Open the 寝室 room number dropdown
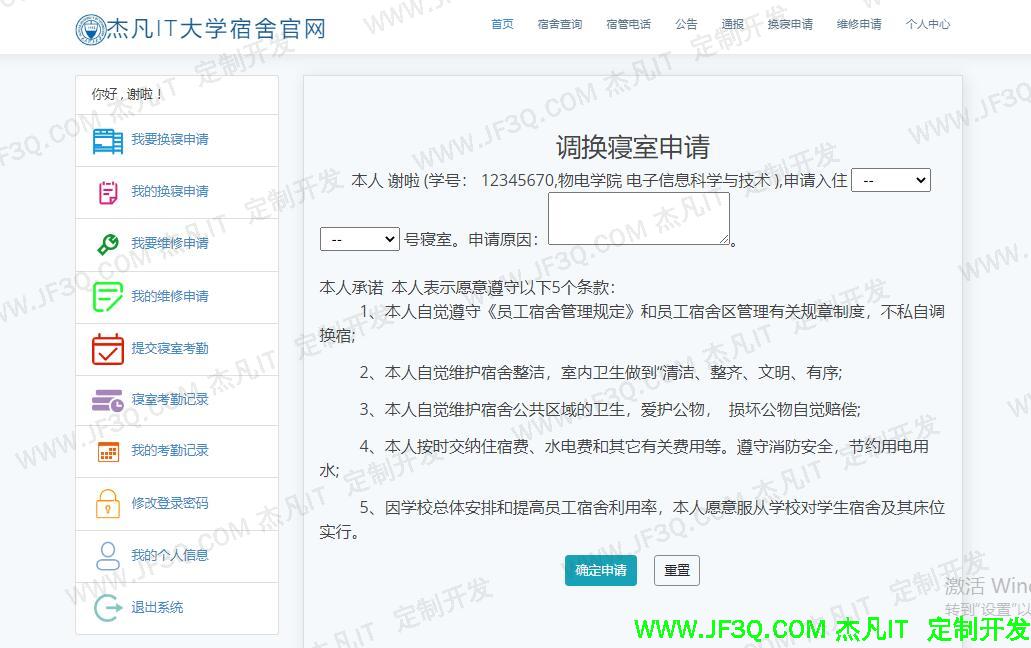 pos(359,239)
